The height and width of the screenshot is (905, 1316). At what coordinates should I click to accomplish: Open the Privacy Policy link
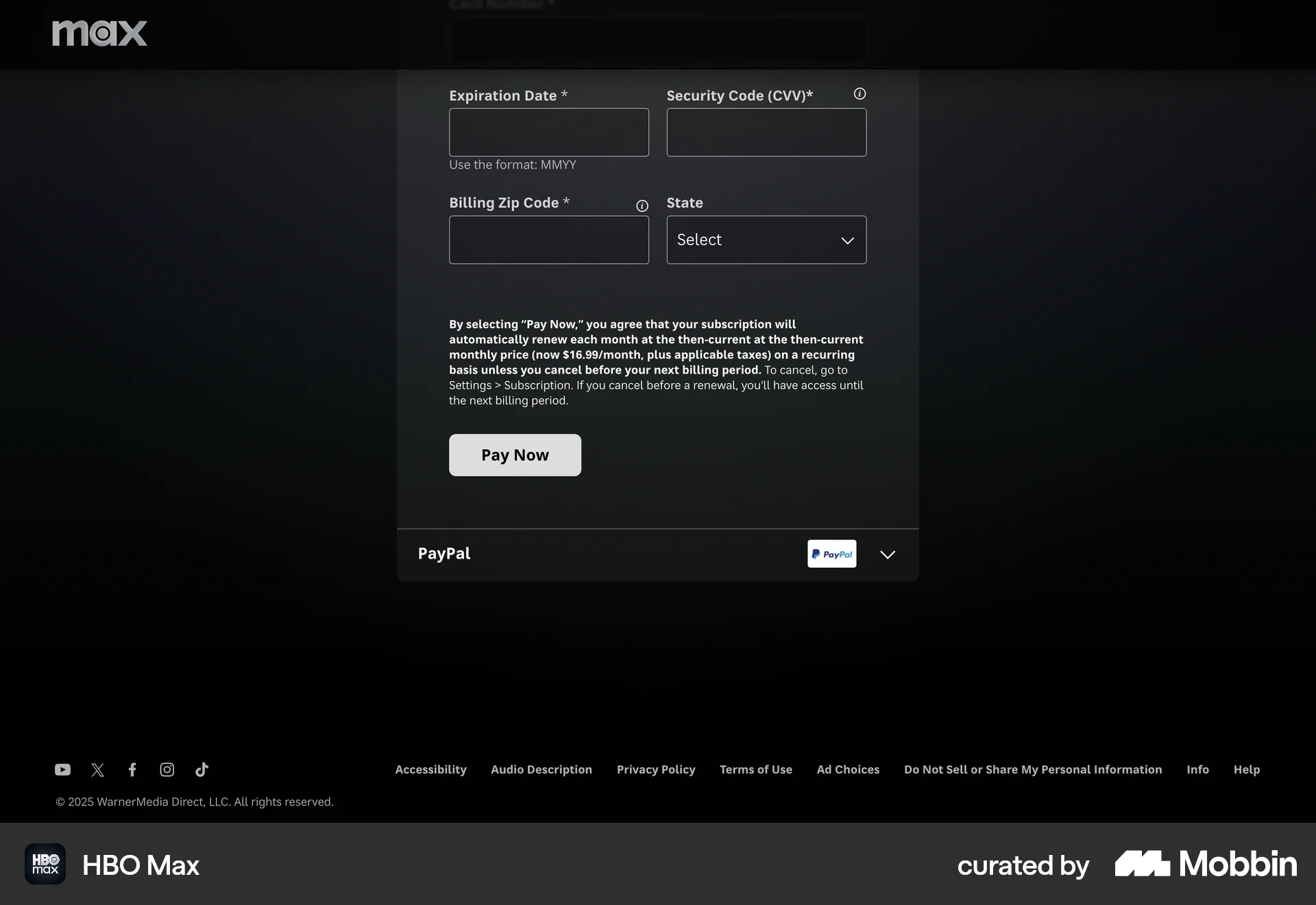656,769
